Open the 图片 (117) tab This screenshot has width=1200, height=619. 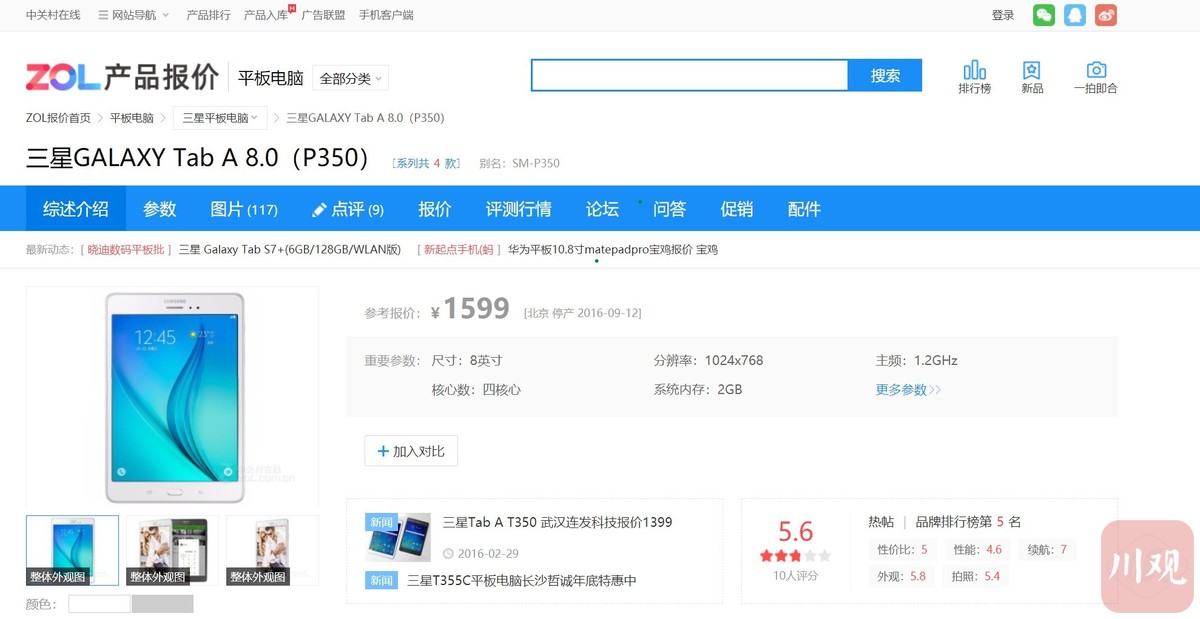coord(244,209)
